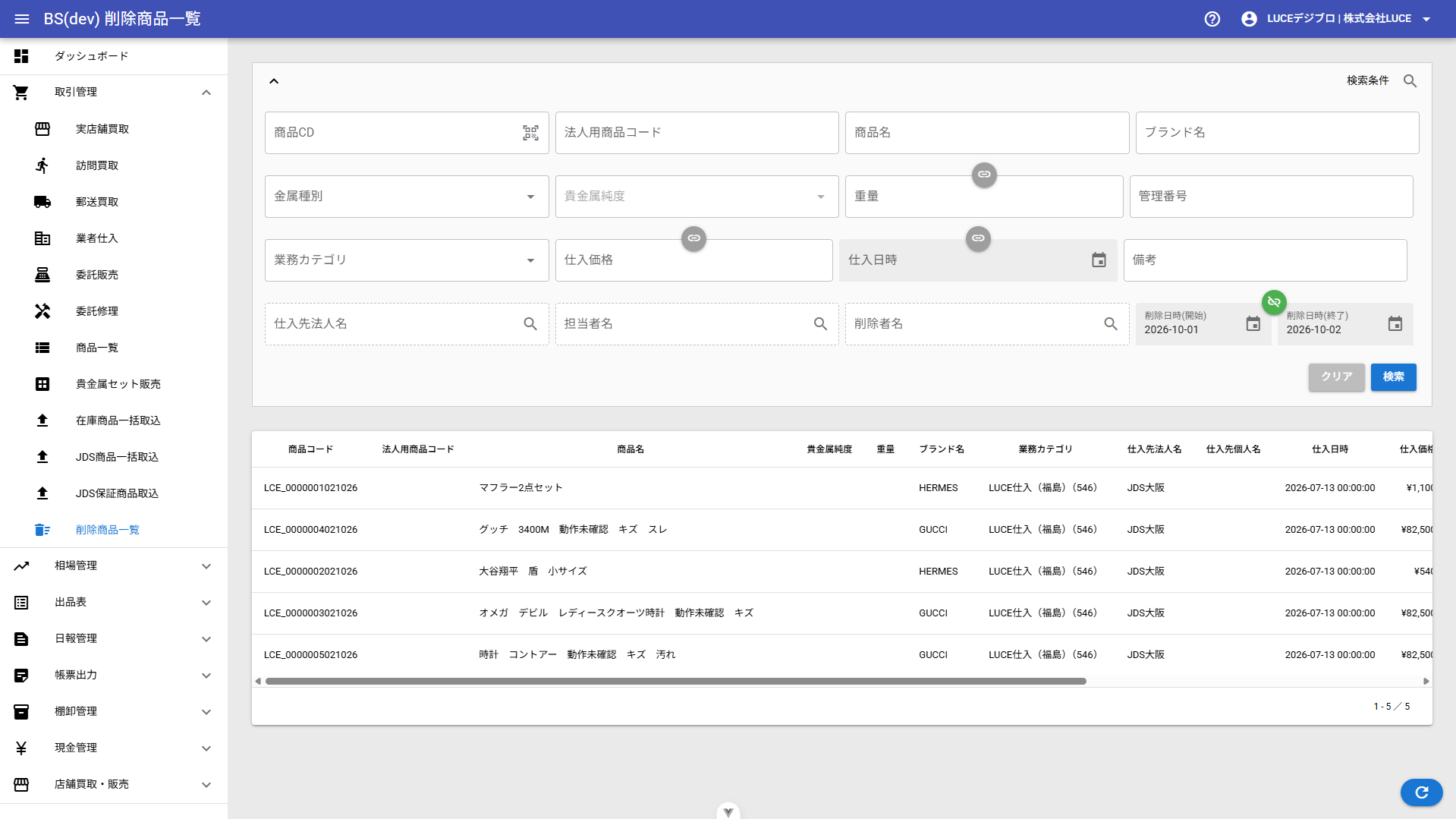Click the help question mark icon

pos(1212,19)
